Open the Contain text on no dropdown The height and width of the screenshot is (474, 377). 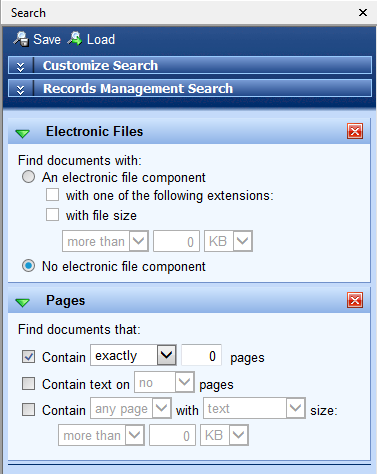click(164, 382)
